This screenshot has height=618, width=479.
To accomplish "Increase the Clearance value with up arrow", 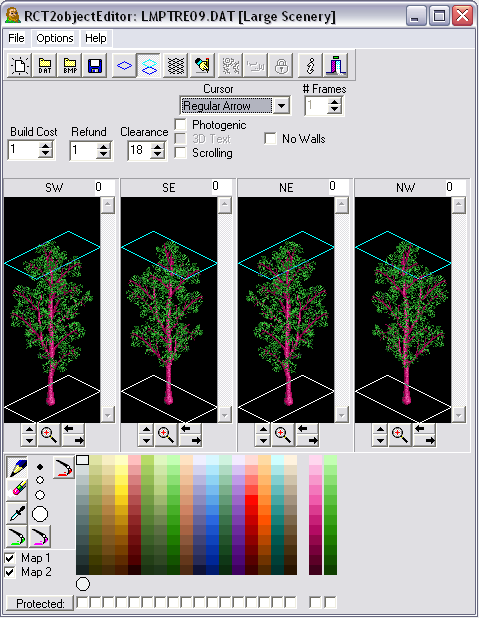I will [158, 146].
